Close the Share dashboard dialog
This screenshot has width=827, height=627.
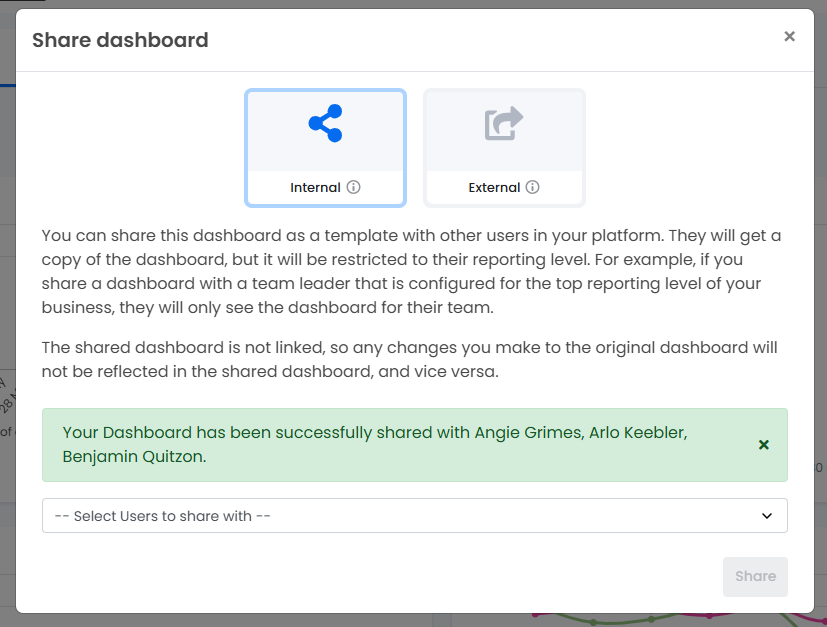[x=789, y=36]
